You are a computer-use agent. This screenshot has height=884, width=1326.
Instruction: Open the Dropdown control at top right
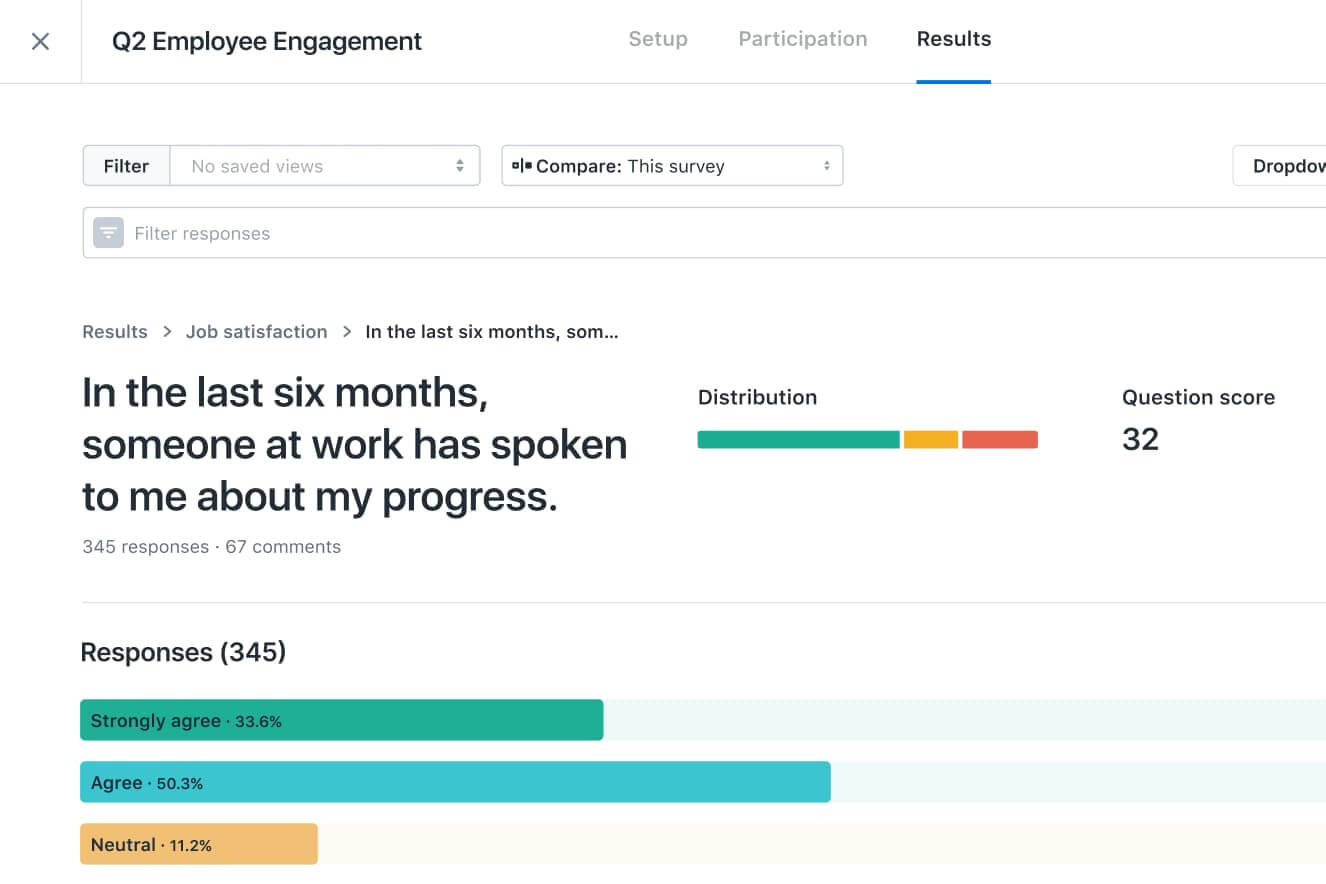(1290, 165)
